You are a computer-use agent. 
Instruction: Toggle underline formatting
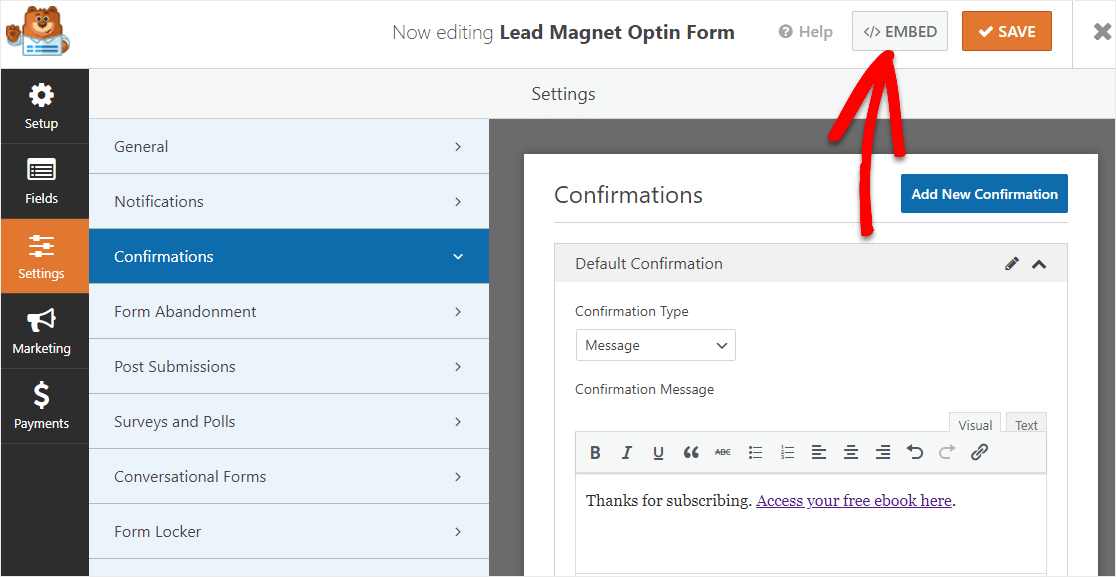pos(658,452)
